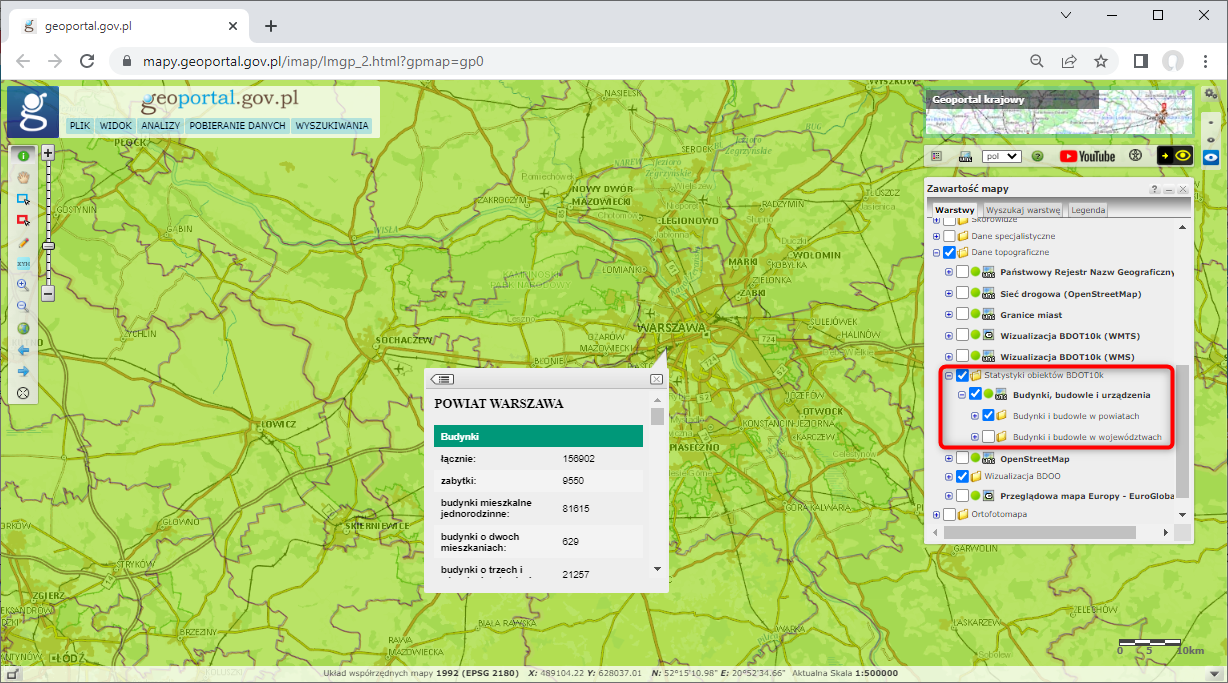
Task: Open the pol language dropdown
Action: [x=1001, y=156]
